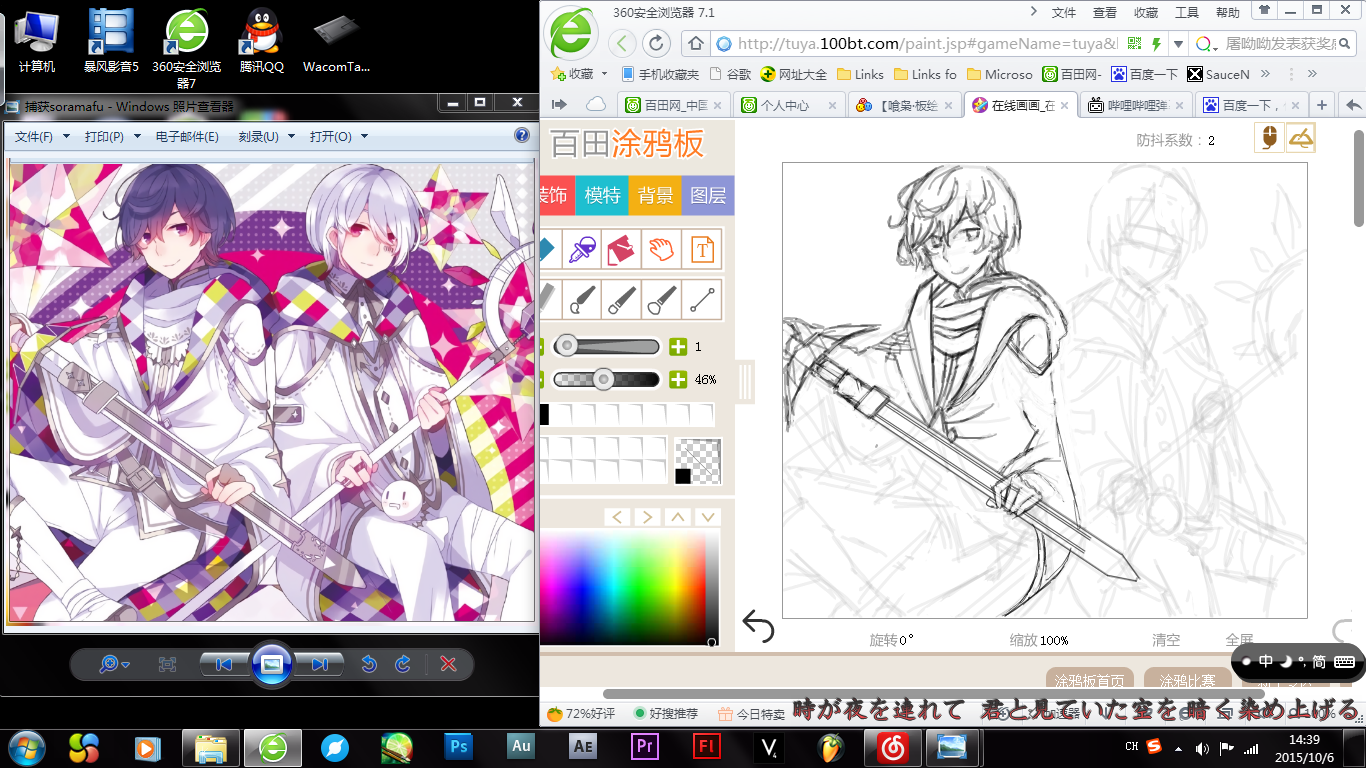Click the 涂鸦板首页 button
The image size is (1366, 768).
[1090, 680]
